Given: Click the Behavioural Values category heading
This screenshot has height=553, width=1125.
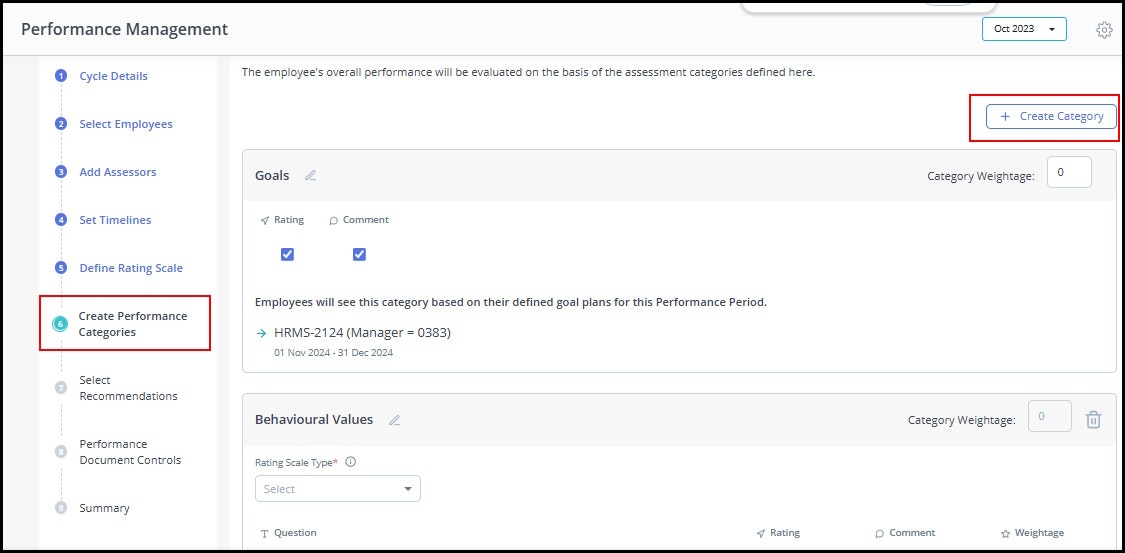Looking at the screenshot, I should click(x=314, y=420).
